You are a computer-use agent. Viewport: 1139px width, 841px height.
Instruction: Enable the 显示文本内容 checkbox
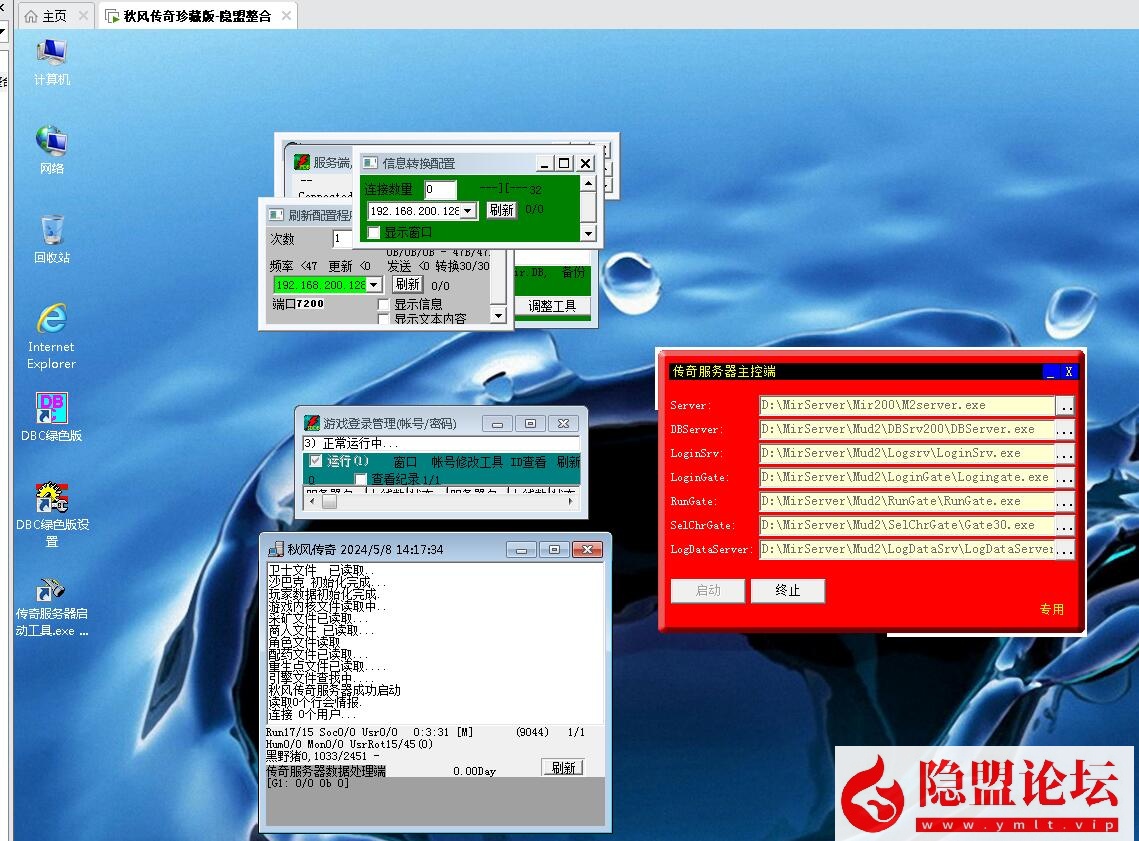tap(384, 319)
